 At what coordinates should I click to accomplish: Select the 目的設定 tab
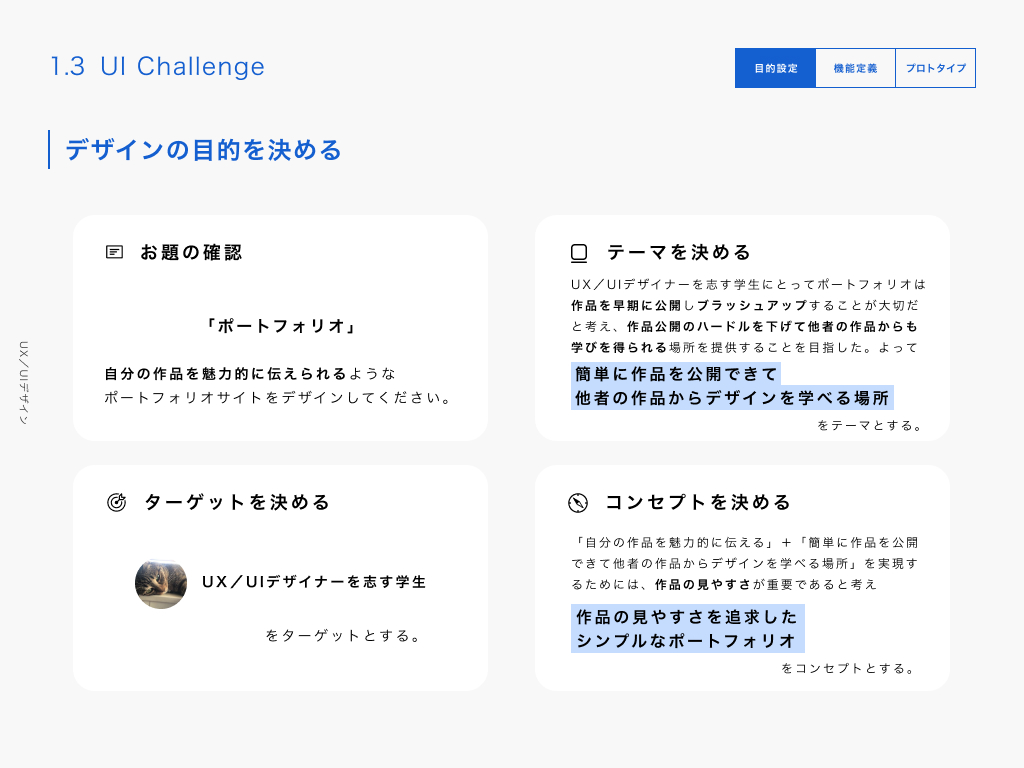pos(775,68)
